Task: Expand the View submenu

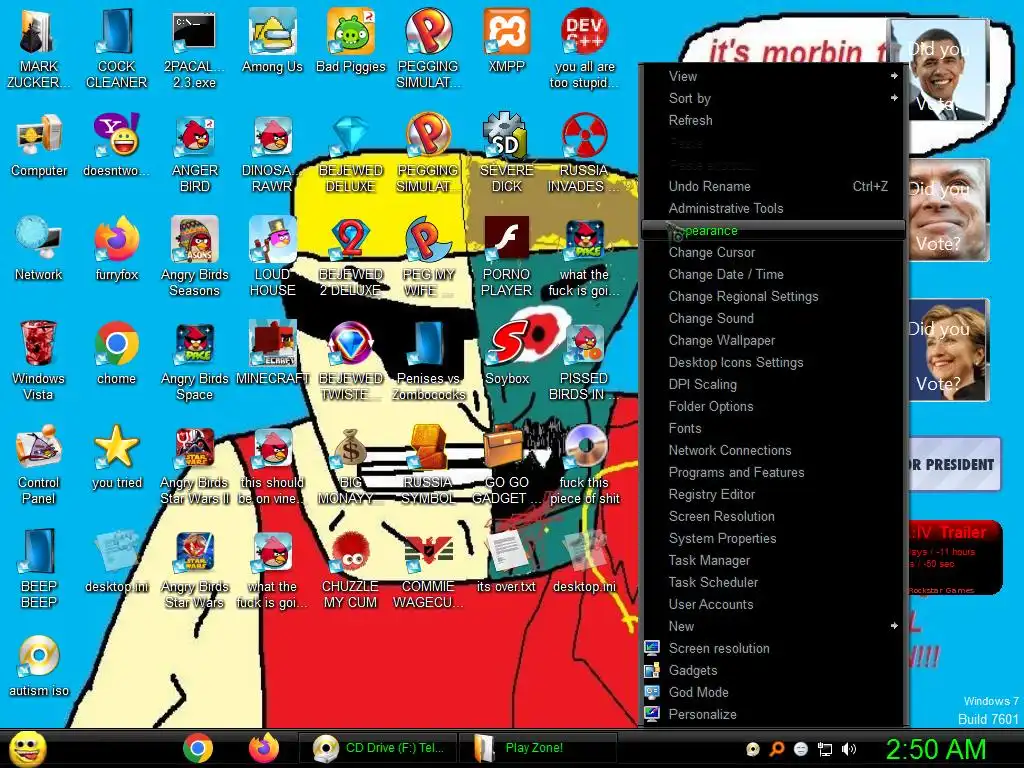Action: pyautogui.click(x=774, y=76)
